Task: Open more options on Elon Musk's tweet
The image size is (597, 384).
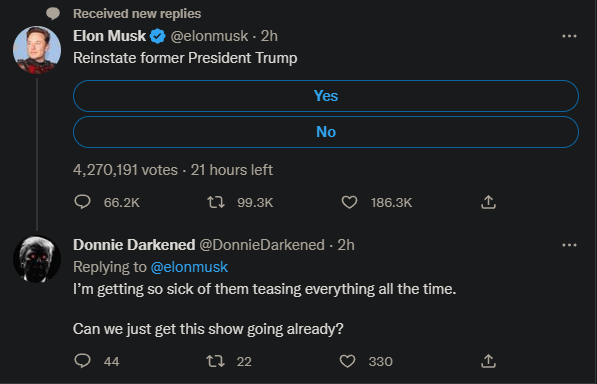Action: click(x=569, y=36)
